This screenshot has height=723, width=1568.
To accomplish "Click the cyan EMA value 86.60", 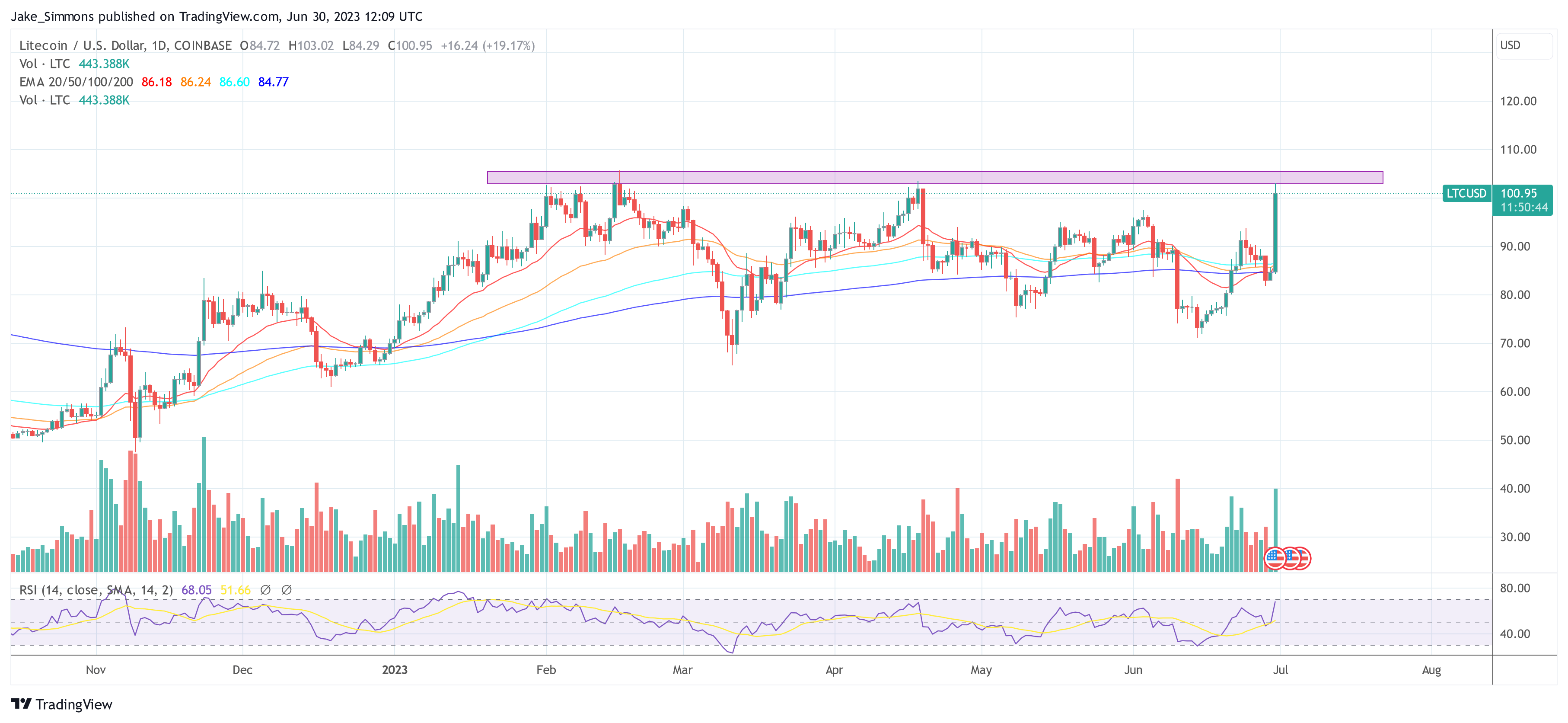I will pyautogui.click(x=234, y=82).
